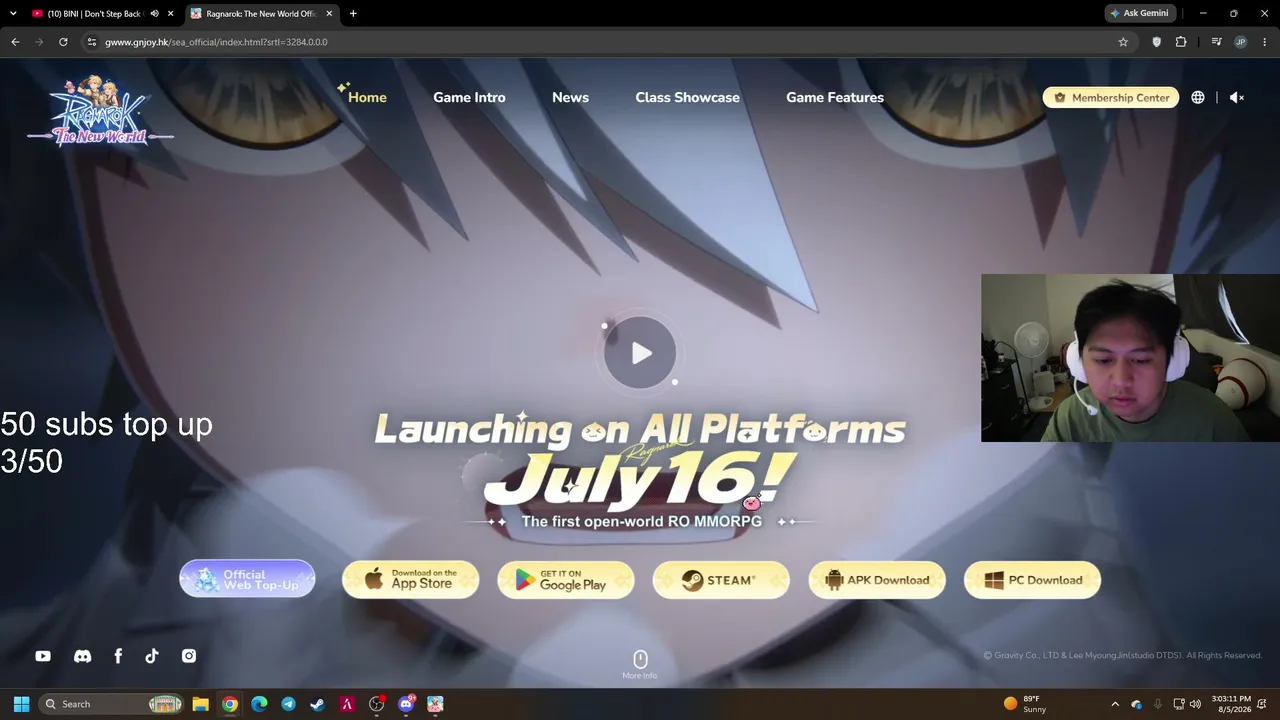Open the language globe selector

1198,97
